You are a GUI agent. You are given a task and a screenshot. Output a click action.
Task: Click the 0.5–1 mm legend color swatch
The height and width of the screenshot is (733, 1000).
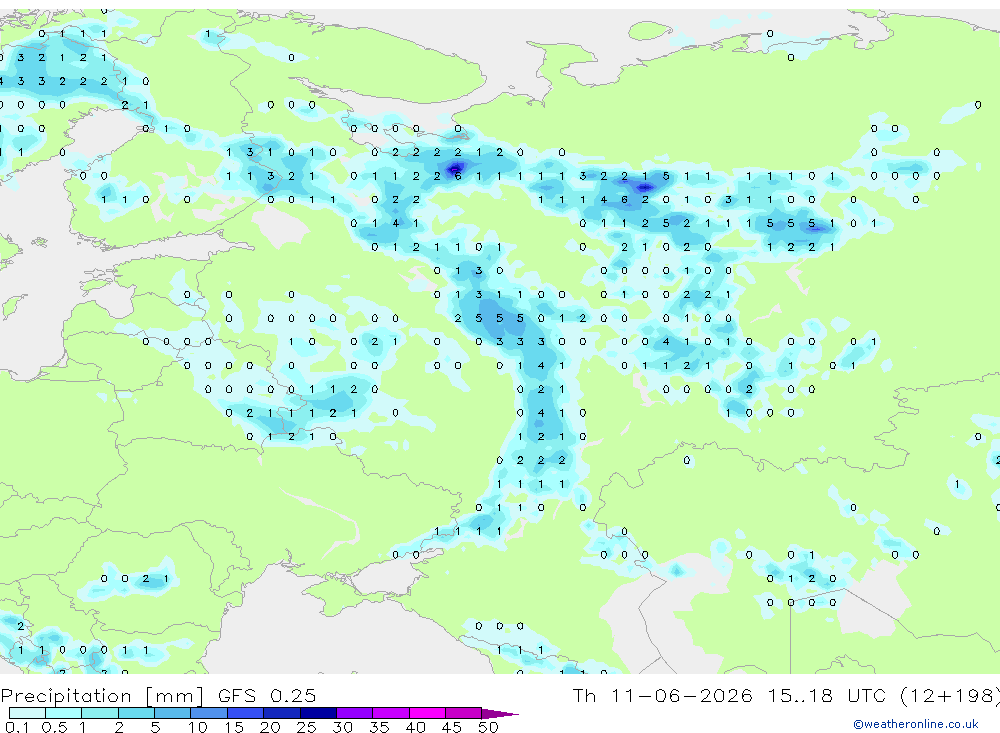coord(64,713)
